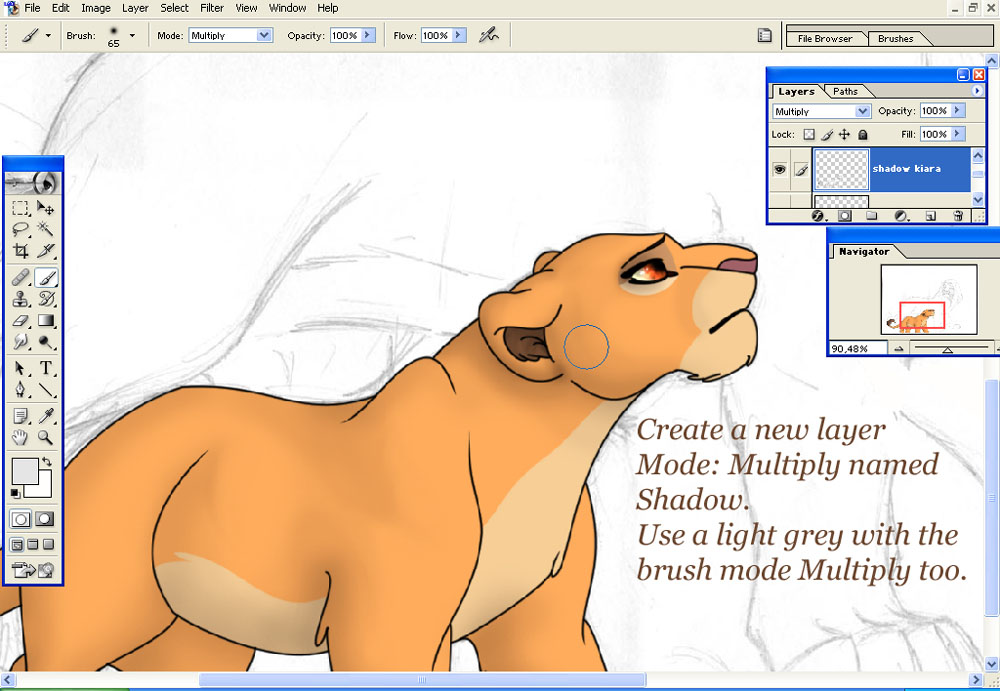Select the Eyedropper tool
The width and height of the screenshot is (1000, 691).
[45, 416]
